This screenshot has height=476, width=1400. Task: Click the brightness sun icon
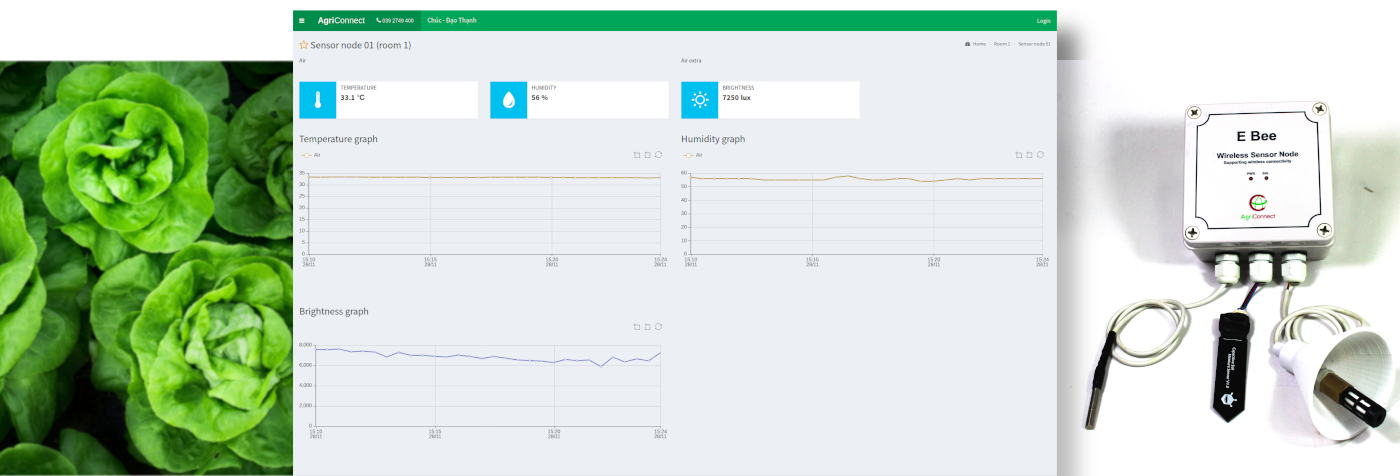[700, 100]
